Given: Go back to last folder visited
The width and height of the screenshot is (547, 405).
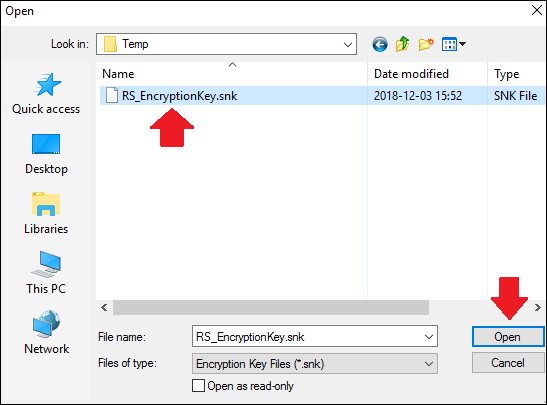Looking at the screenshot, I should point(380,44).
